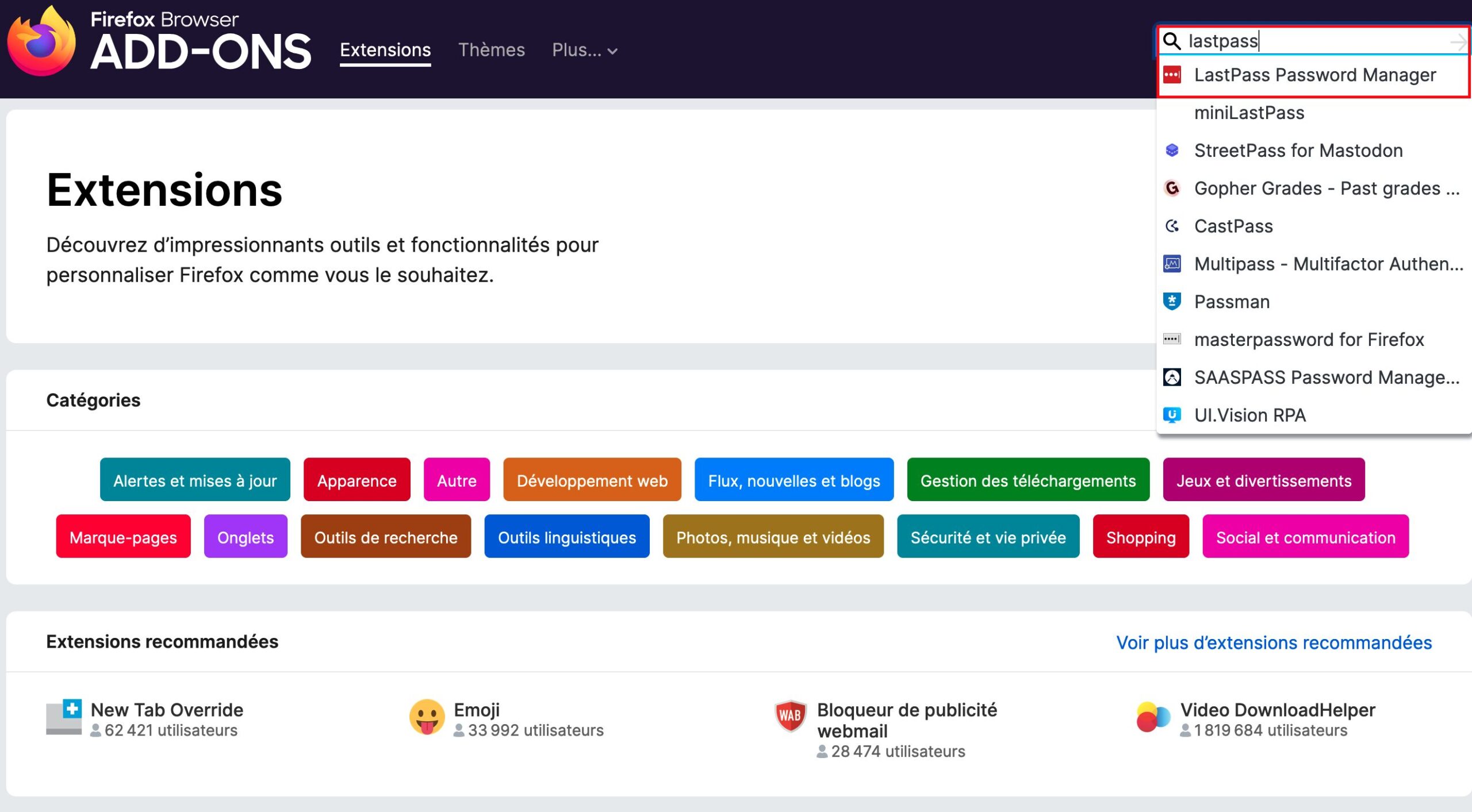Select the Passman suggestion
1472x812 pixels.
(x=1313, y=302)
